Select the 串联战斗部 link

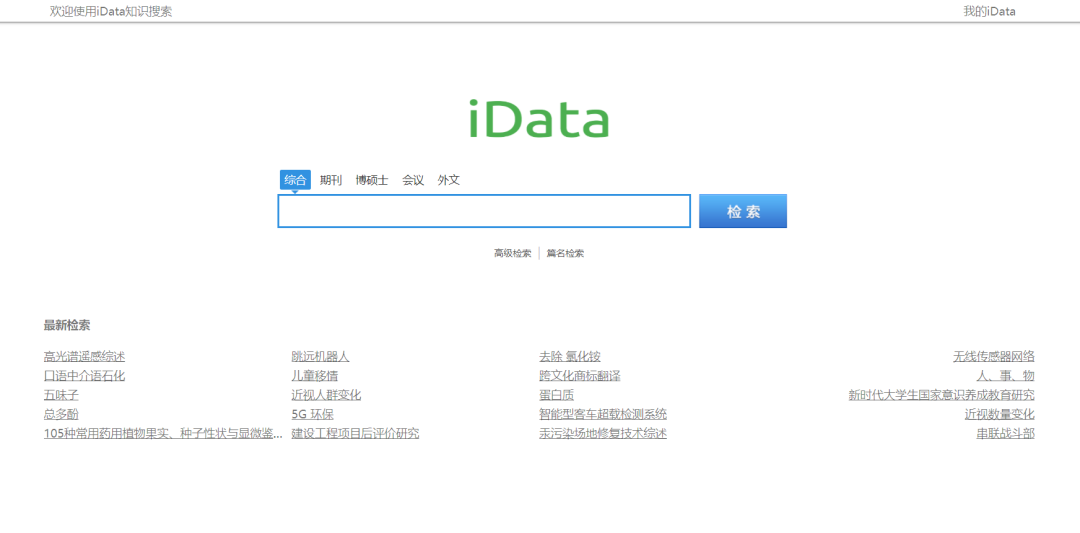pos(1005,433)
